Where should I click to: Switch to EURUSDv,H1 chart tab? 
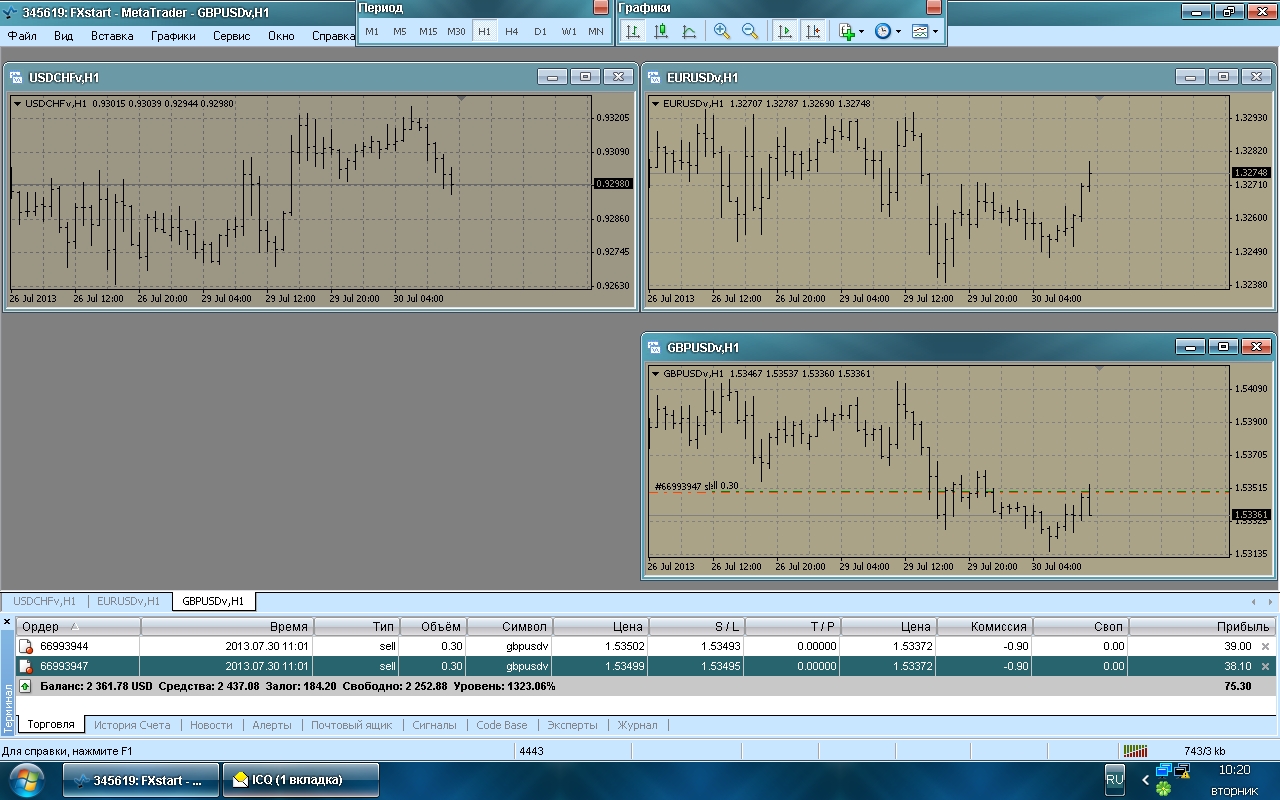click(x=128, y=601)
